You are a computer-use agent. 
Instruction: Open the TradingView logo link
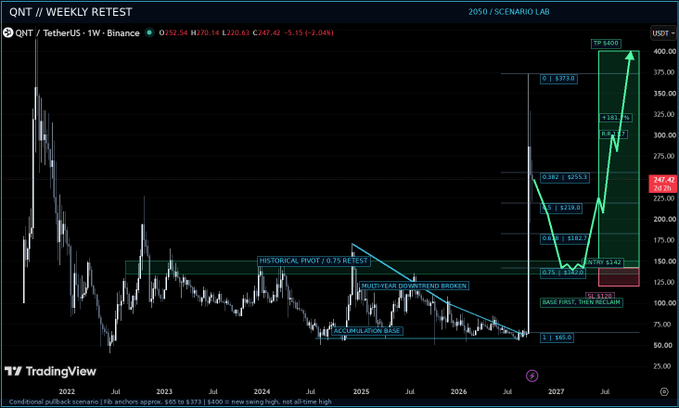click(50, 371)
